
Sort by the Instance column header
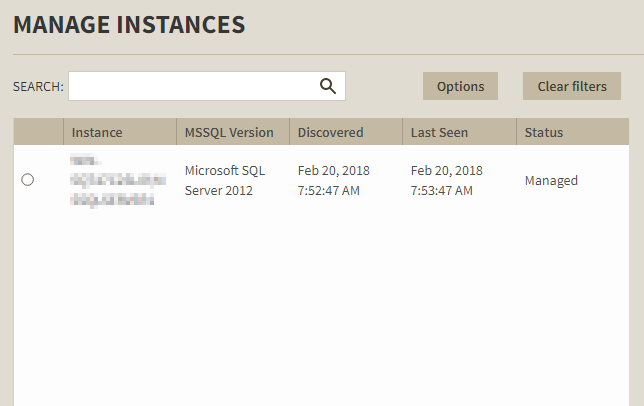click(x=97, y=132)
